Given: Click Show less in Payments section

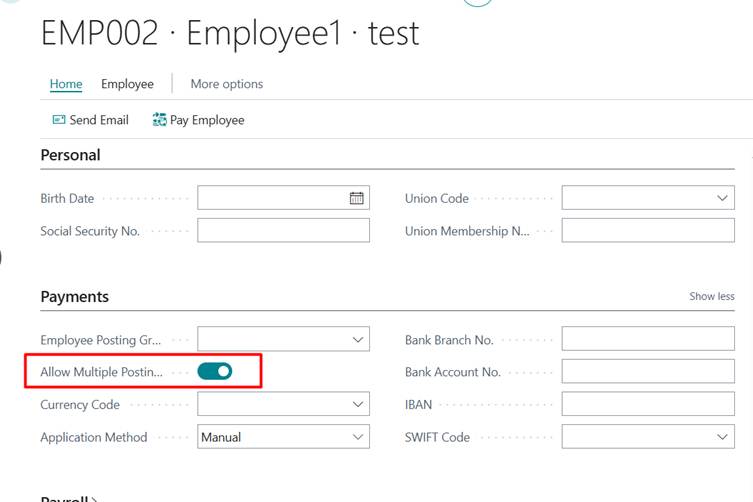Looking at the screenshot, I should point(712,296).
